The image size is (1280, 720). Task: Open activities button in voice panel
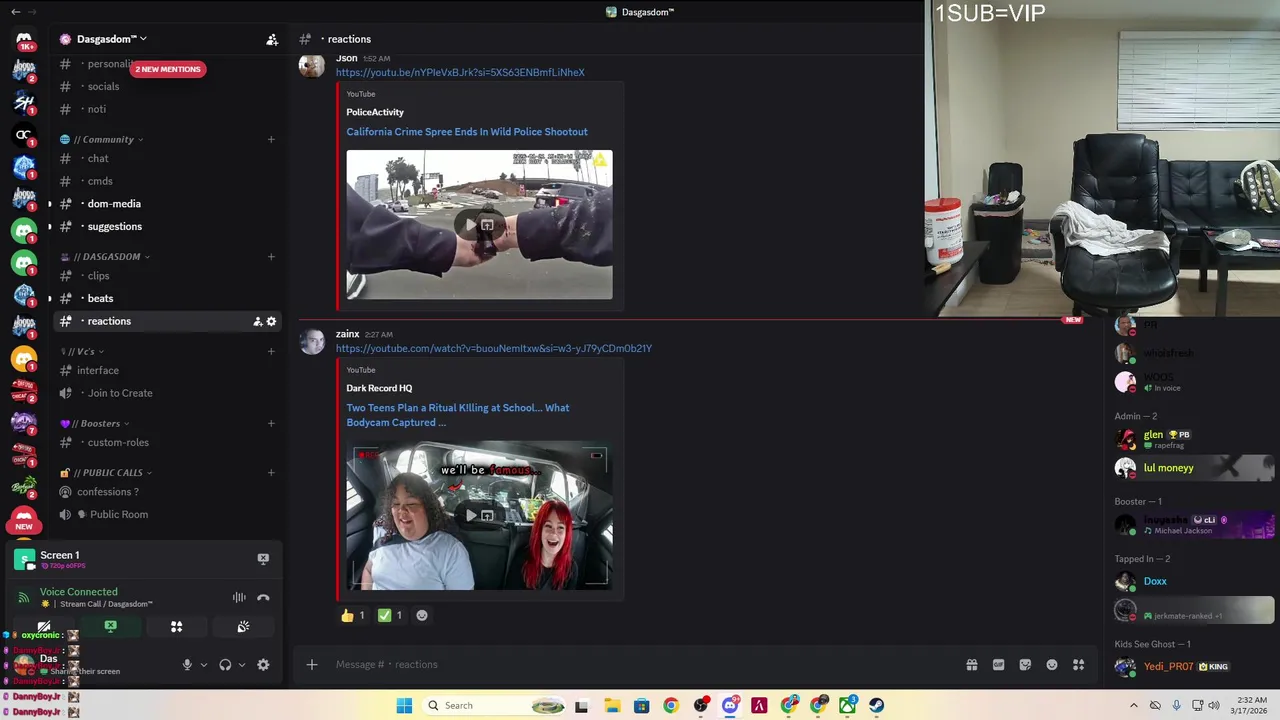tap(177, 627)
